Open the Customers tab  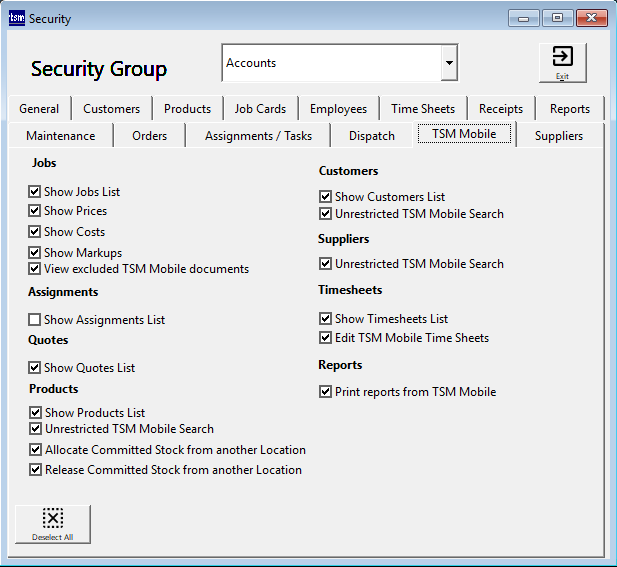click(112, 109)
